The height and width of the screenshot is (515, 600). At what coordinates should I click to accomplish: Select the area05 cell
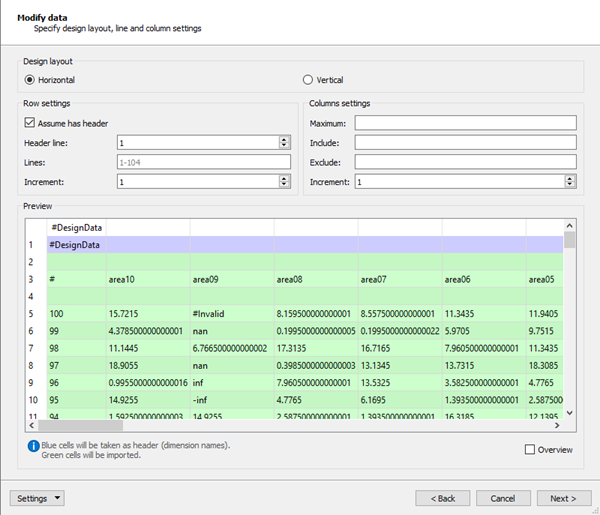(x=545, y=279)
